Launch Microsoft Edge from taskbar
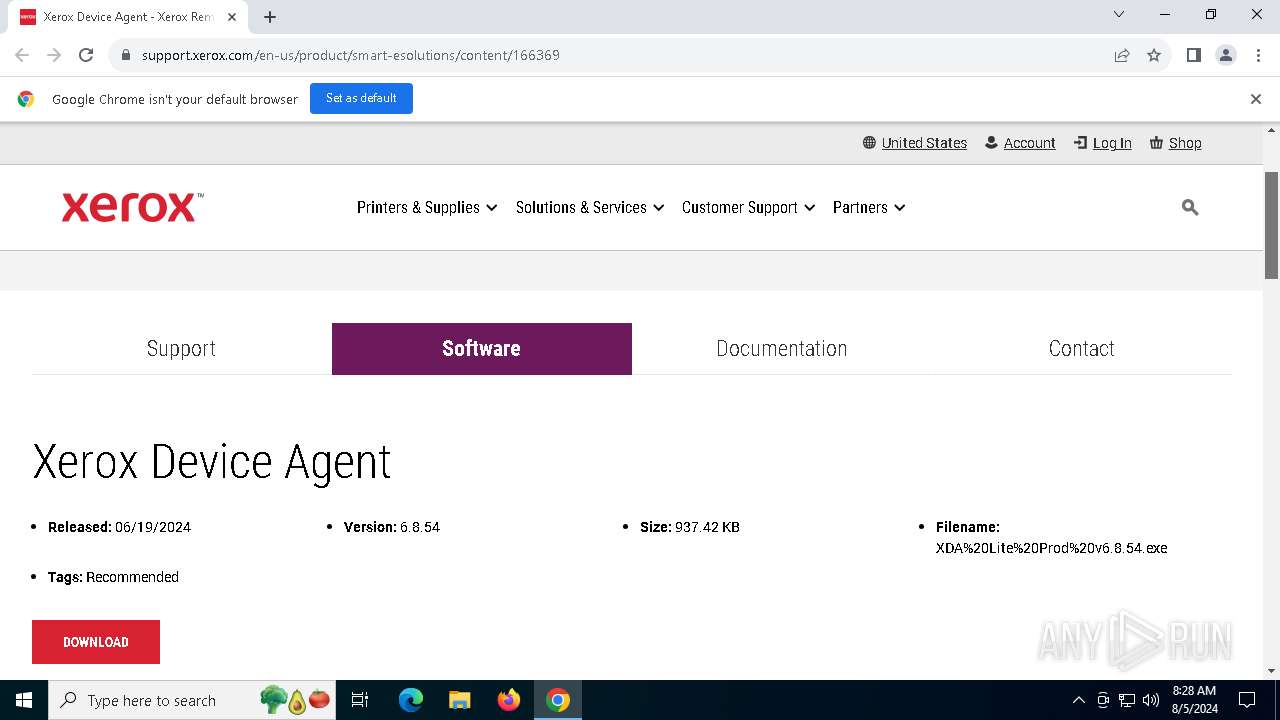1280x720 pixels. click(x=411, y=700)
